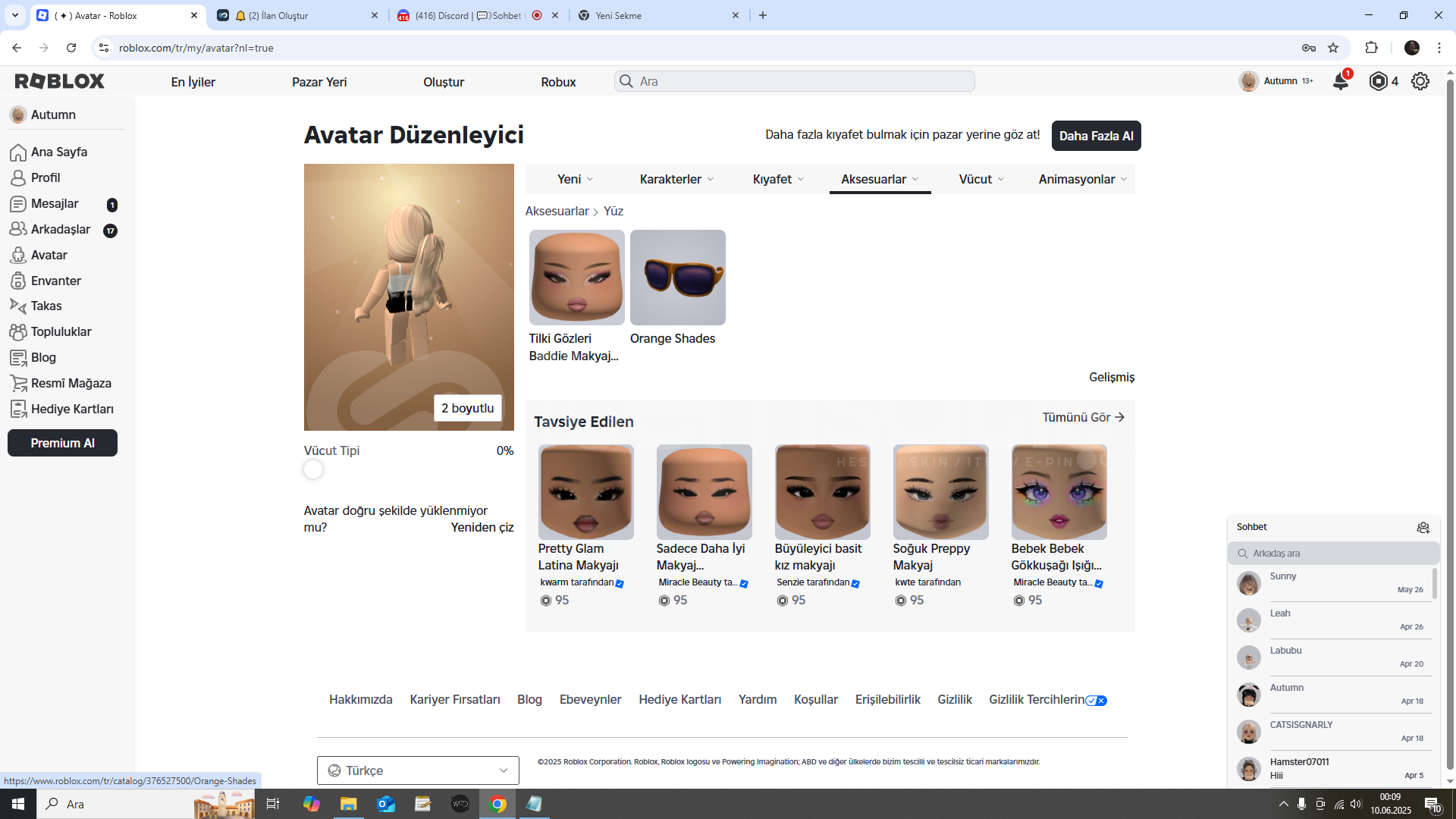1456x819 pixels.
Task: Adjust the Vücut Tipi slider handle
Action: click(x=313, y=470)
